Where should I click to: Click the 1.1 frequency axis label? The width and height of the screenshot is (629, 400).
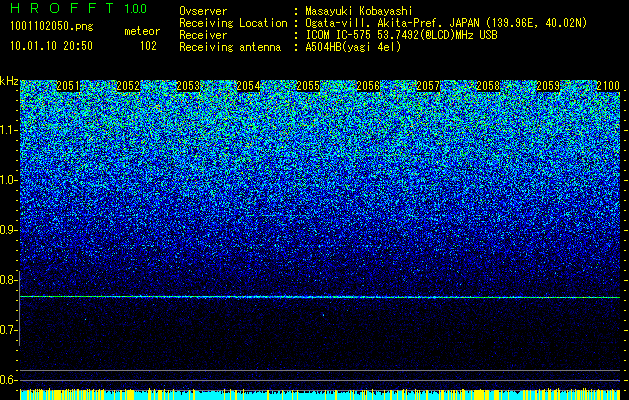(9, 130)
